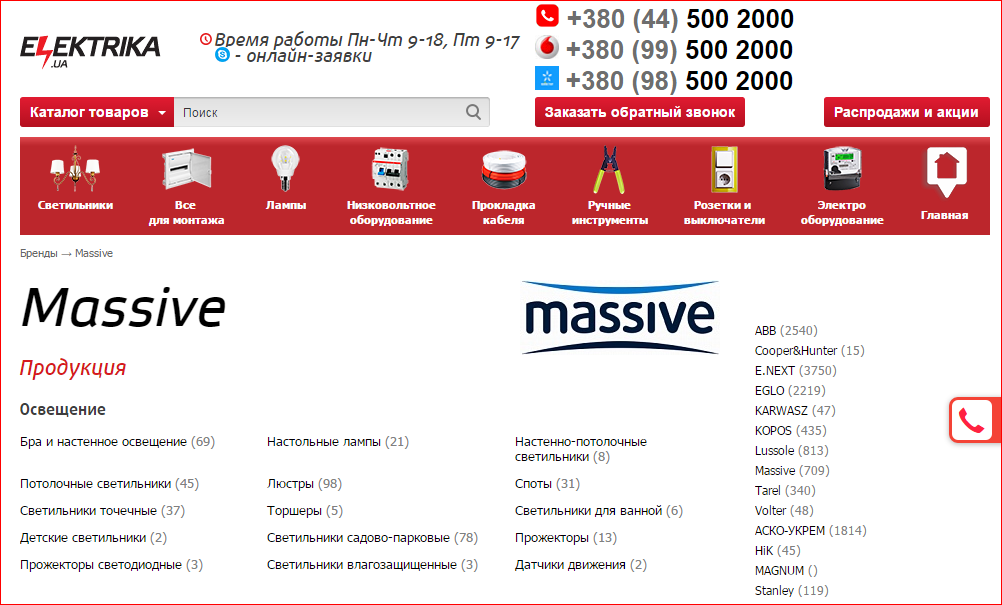Go to Бренды breadcrumb link
The height and width of the screenshot is (605, 1002).
(38, 254)
